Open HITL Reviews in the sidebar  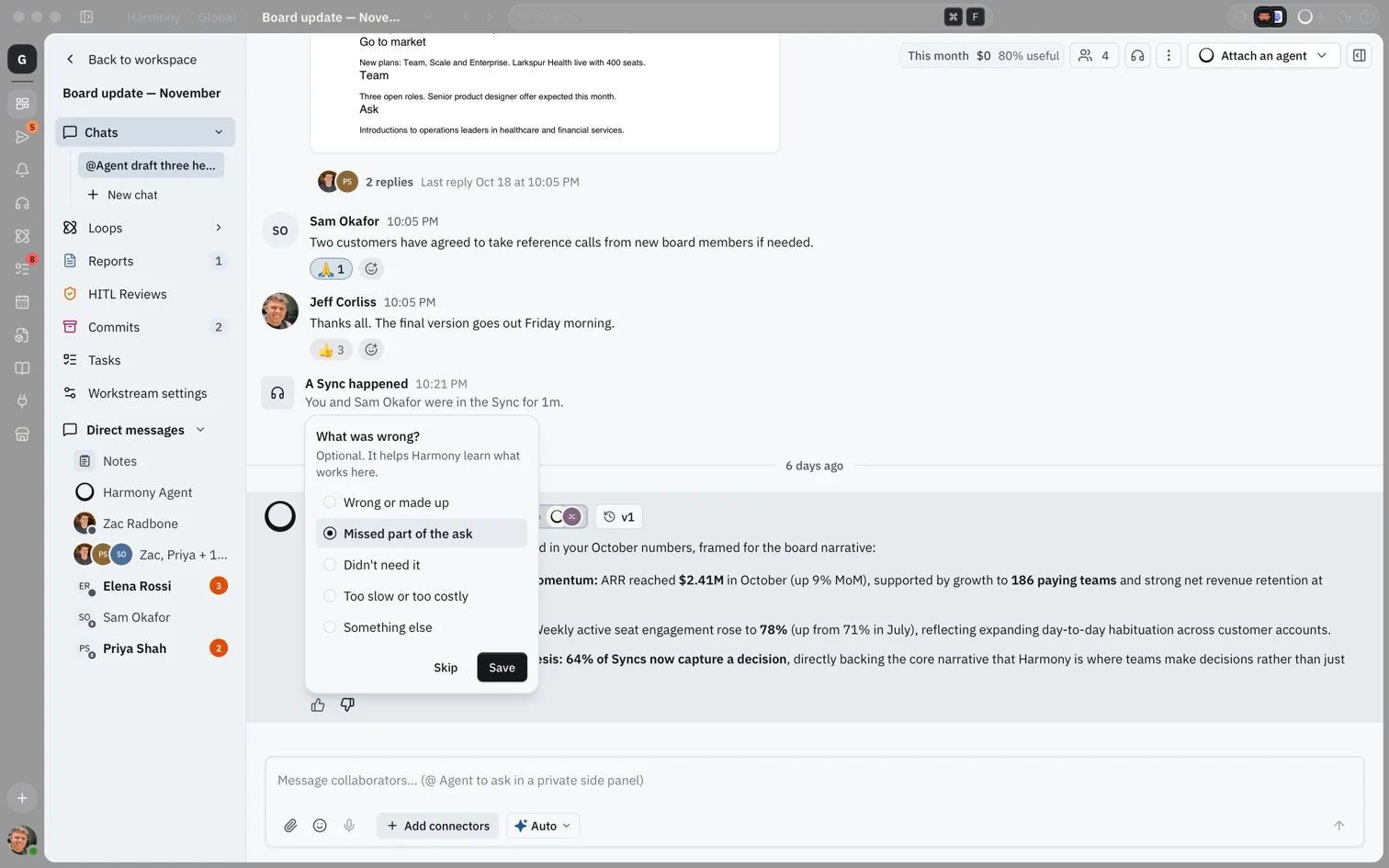145,294
